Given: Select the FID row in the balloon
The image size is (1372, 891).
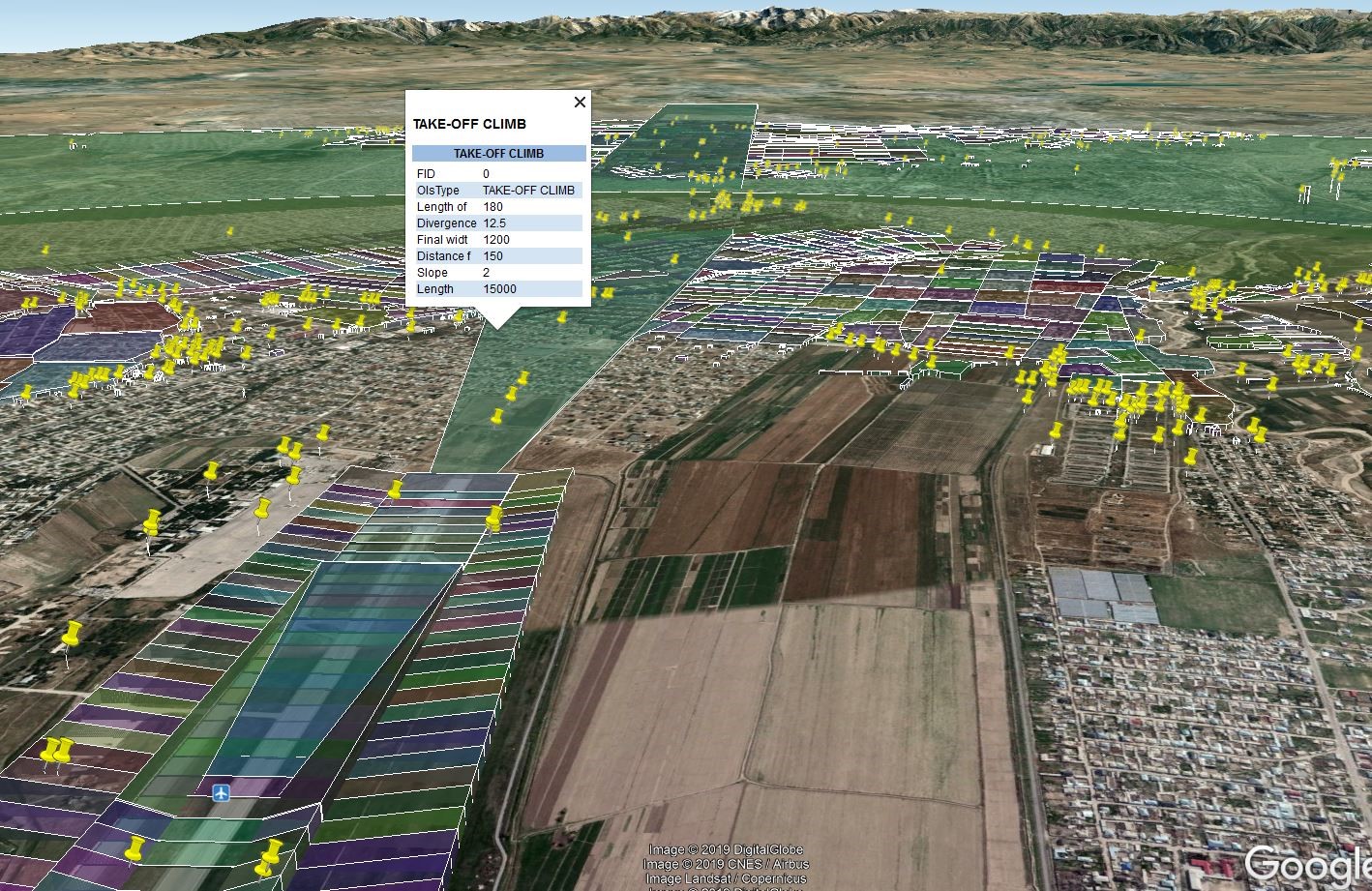Looking at the screenshot, I should click(498, 174).
